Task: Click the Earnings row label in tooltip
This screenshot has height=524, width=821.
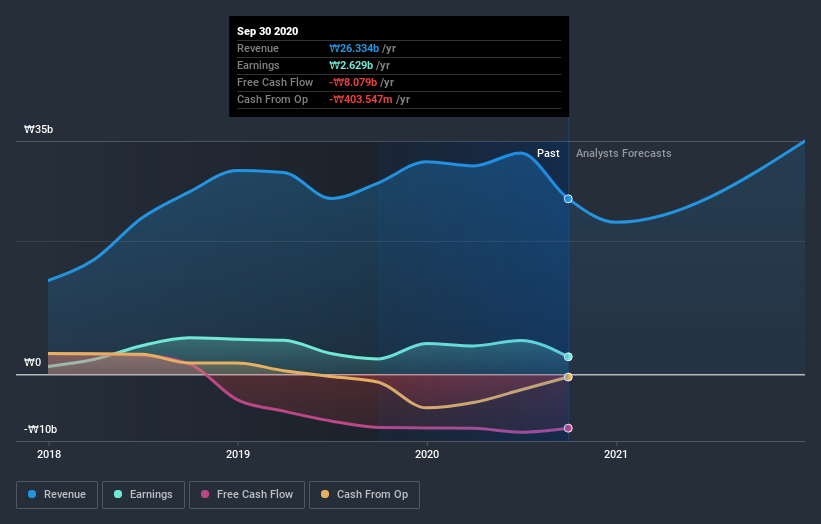Action: (258, 65)
